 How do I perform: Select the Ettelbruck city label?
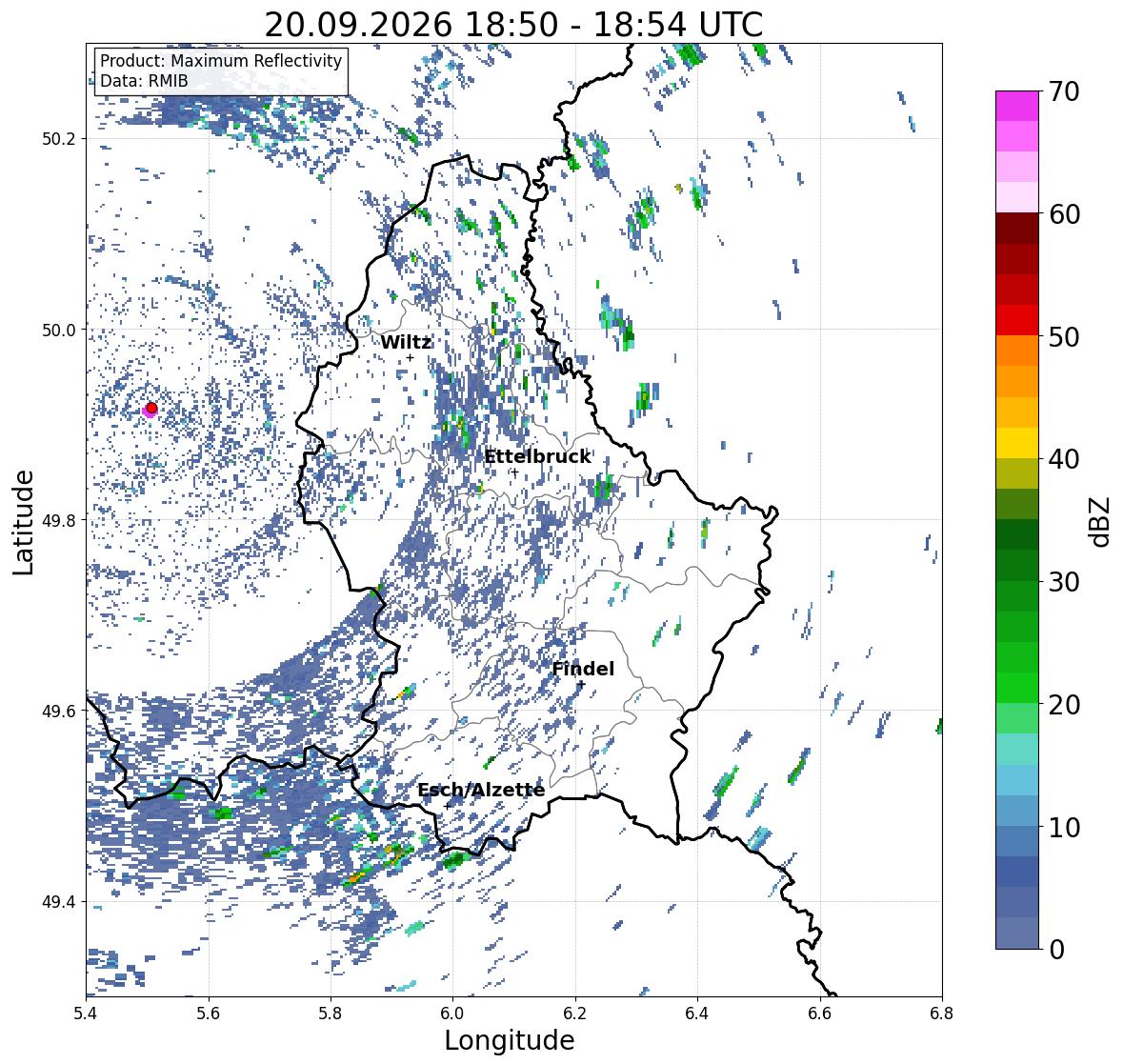(x=538, y=456)
